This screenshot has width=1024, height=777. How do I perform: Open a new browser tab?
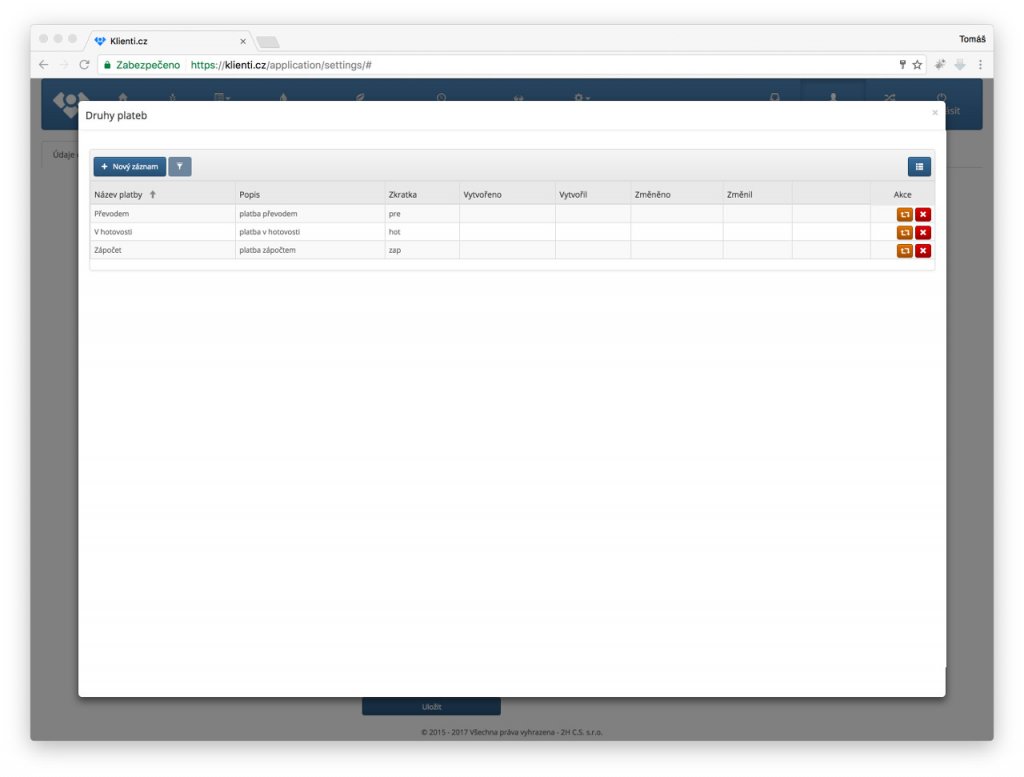(268, 42)
